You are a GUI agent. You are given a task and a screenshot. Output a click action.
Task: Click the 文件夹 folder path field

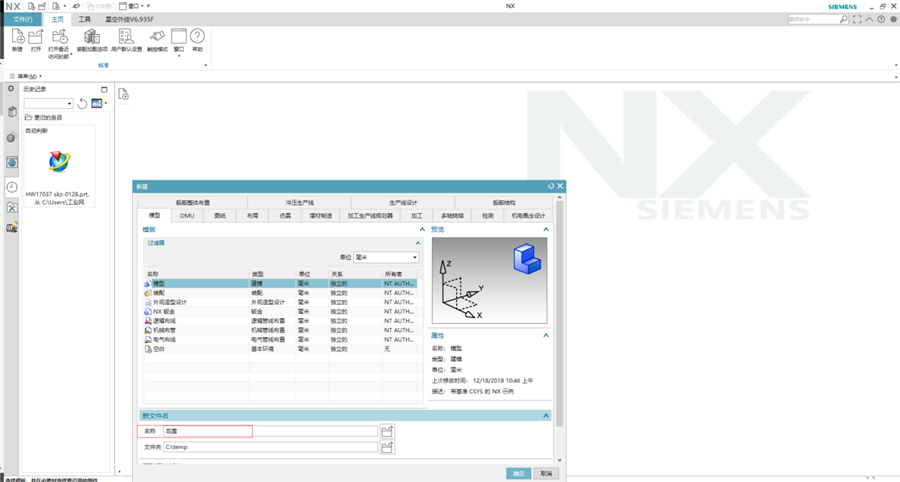point(270,447)
